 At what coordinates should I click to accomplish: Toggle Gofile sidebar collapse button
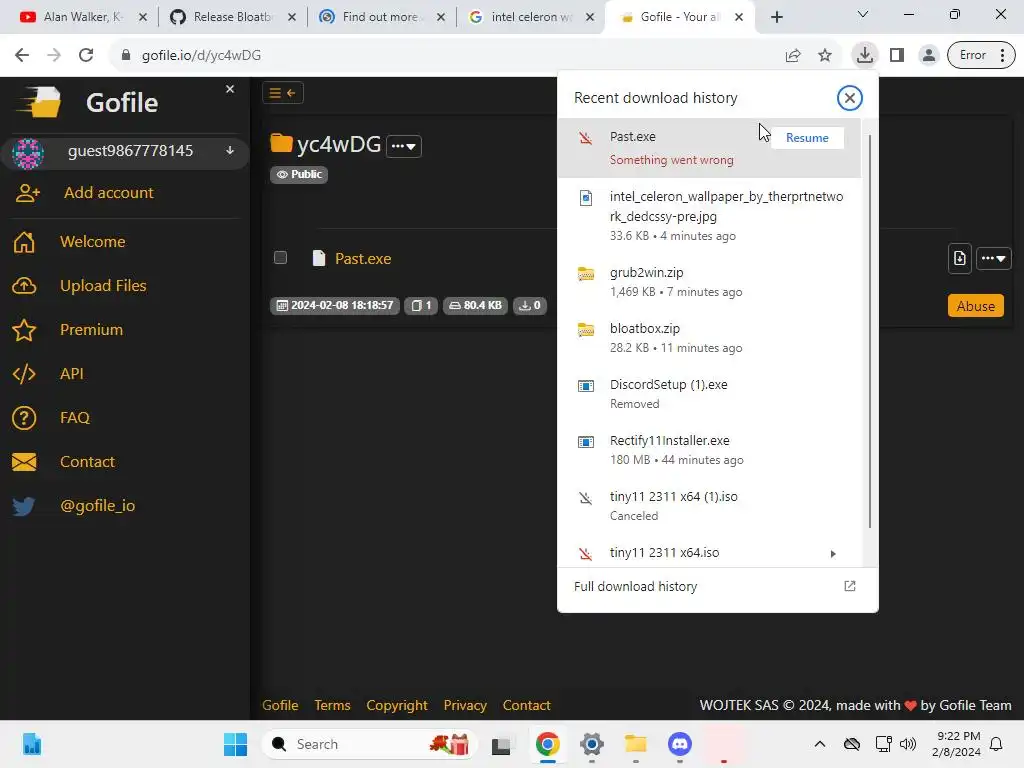click(x=283, y=93)
